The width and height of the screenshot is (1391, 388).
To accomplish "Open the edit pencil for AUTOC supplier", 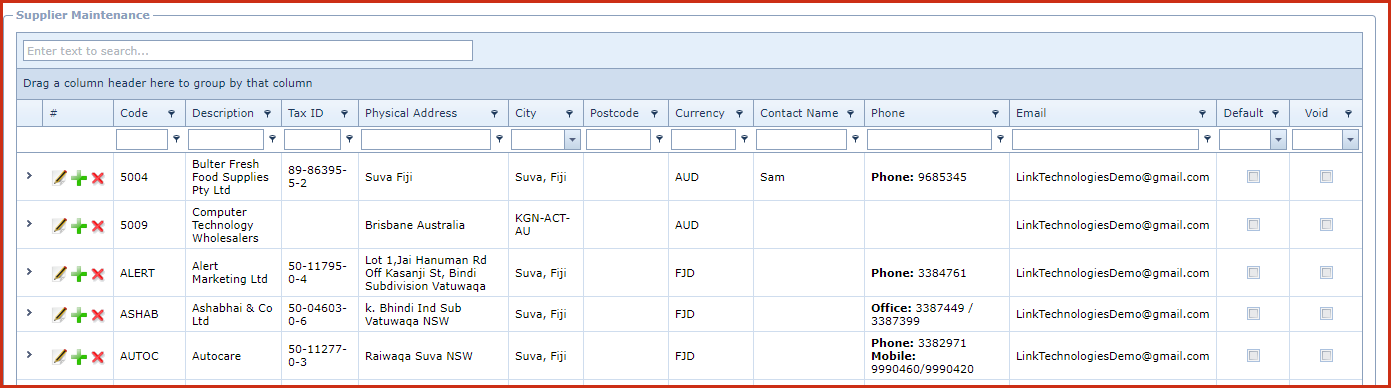I will click(59, 356).
